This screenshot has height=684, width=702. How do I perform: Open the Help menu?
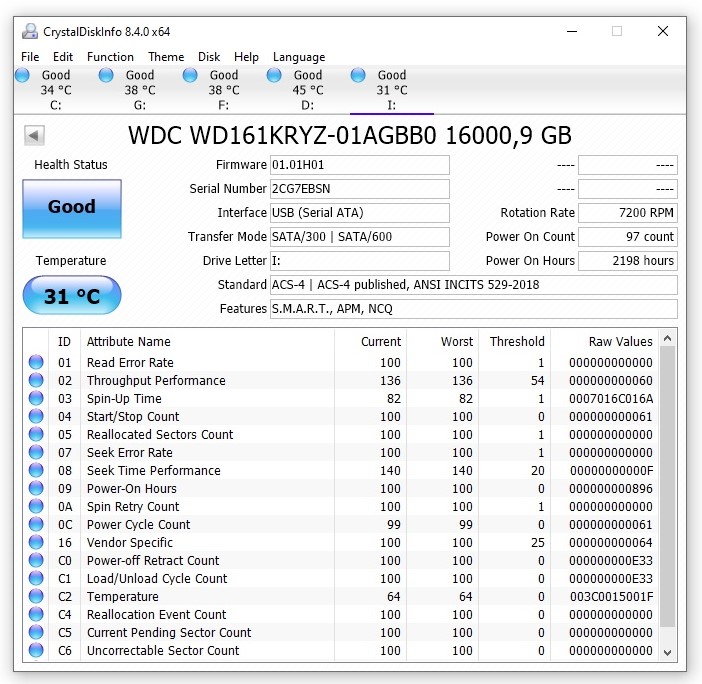pos(246,57)
